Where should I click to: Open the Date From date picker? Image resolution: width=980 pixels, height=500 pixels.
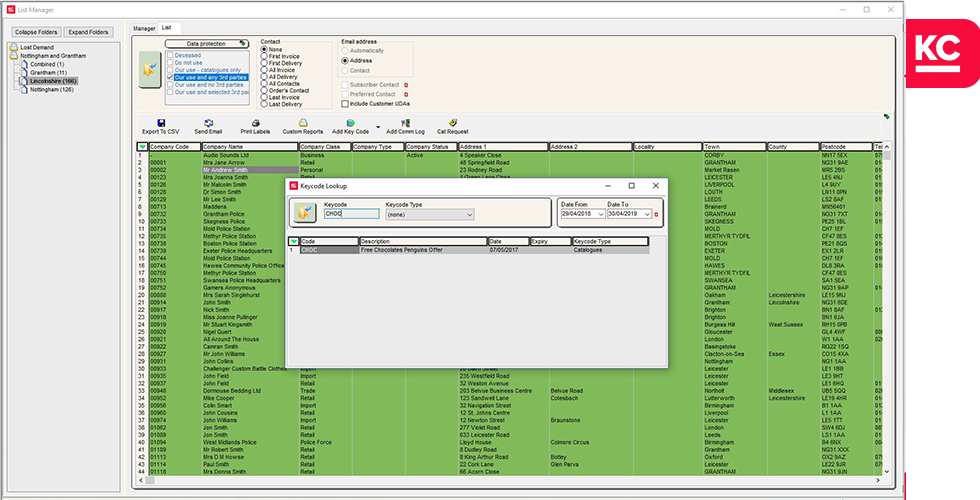click(x=601, y=214)
